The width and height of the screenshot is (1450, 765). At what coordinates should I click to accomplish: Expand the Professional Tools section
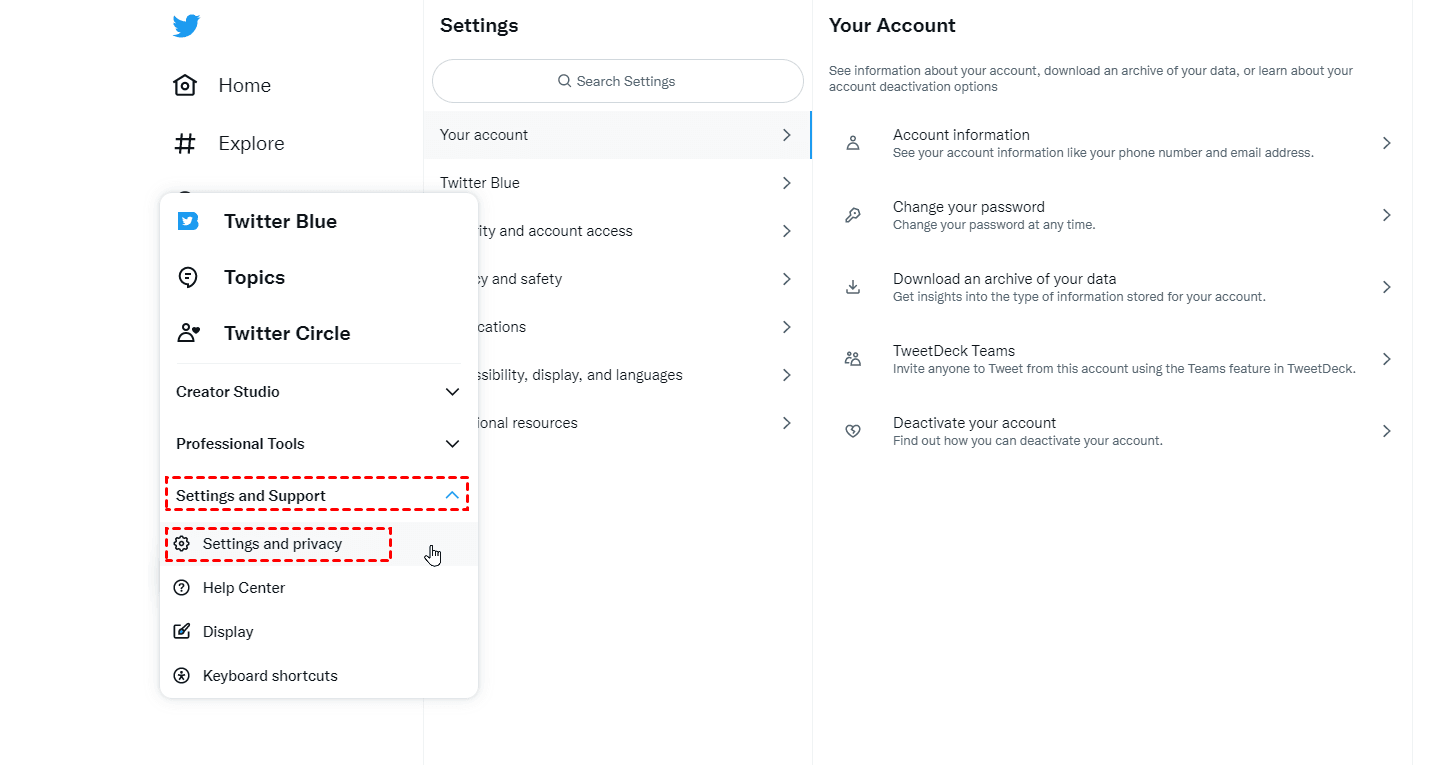click(452, 444)
